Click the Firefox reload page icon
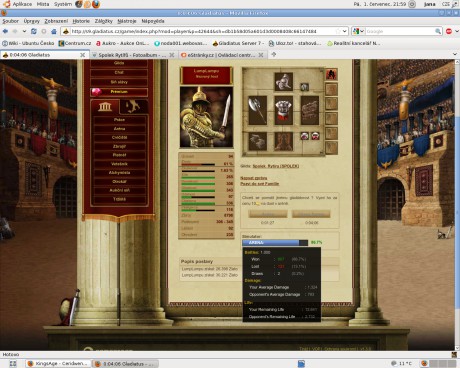 (34, 31)
